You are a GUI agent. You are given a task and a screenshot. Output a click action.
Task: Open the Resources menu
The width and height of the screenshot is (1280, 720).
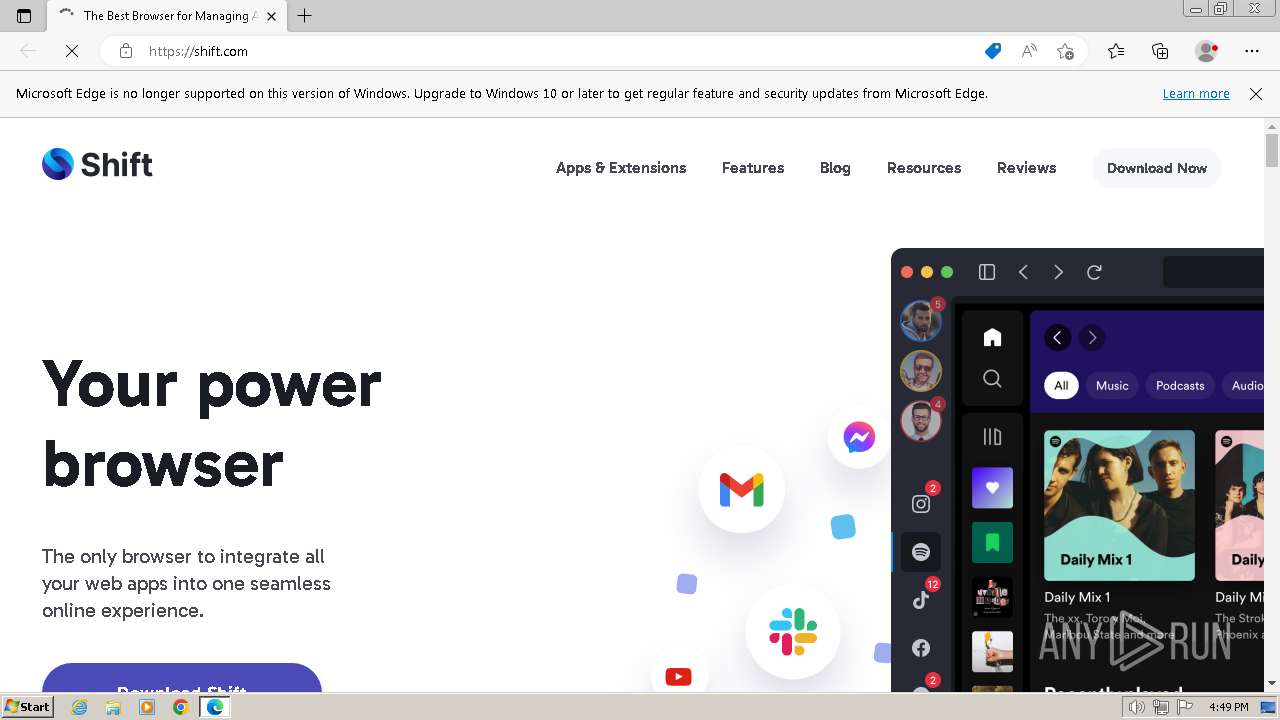pyautogui.click(x=924, y=168)
